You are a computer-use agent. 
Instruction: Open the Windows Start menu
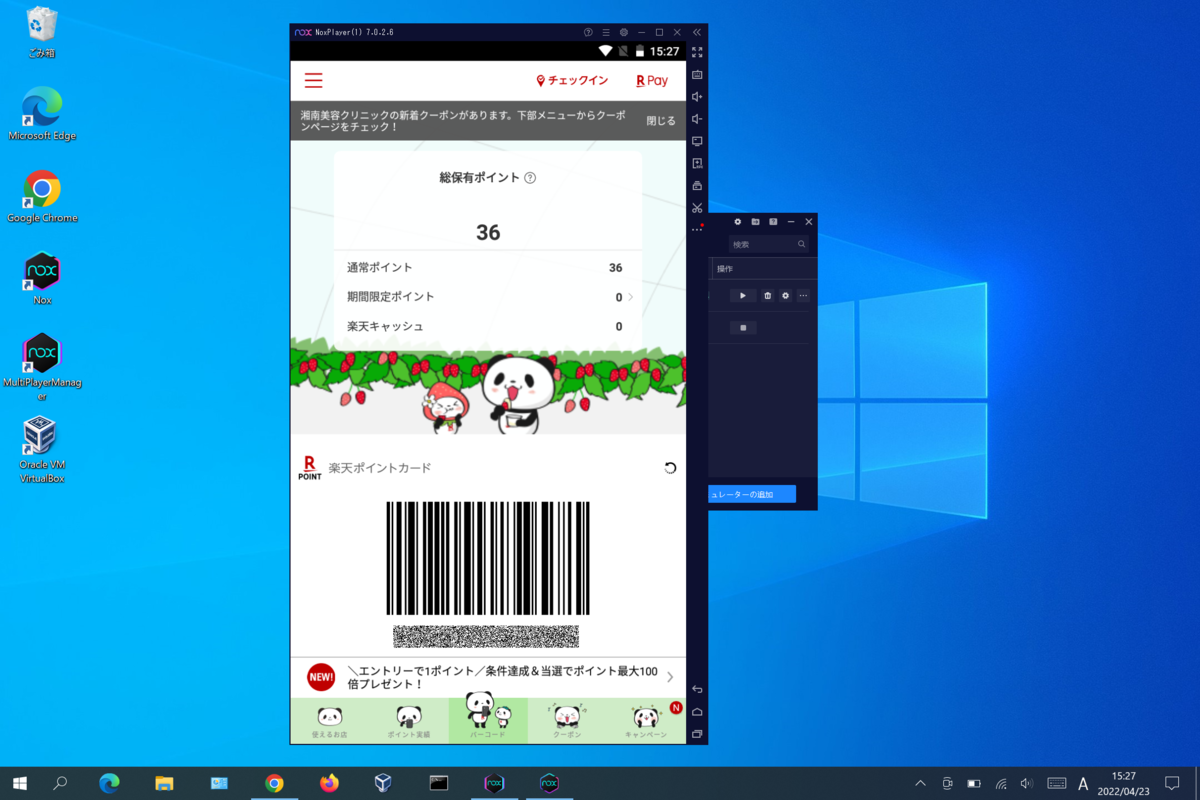(x=19, y=783)
